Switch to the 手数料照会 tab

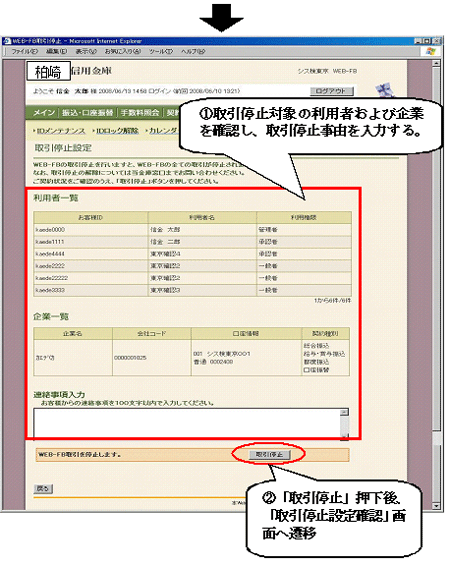click(x=140, y=113)
